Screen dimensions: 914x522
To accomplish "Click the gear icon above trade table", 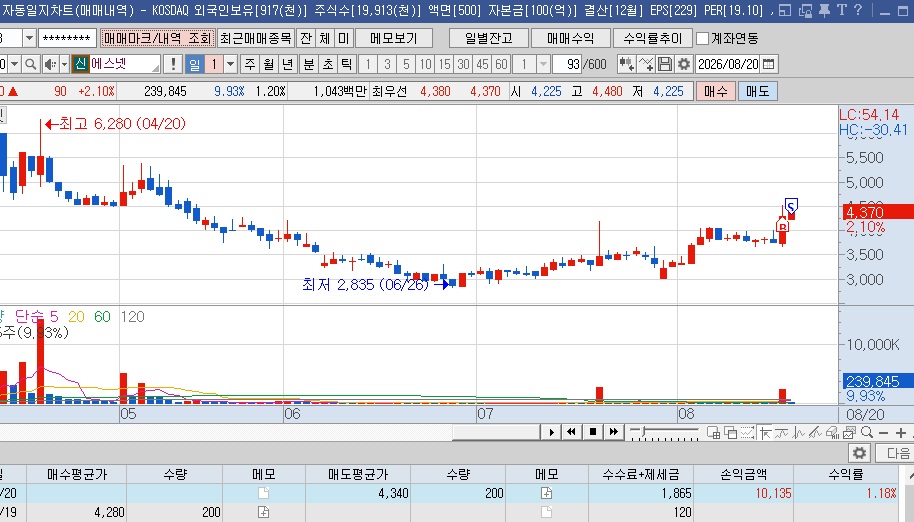I will 859,453.
